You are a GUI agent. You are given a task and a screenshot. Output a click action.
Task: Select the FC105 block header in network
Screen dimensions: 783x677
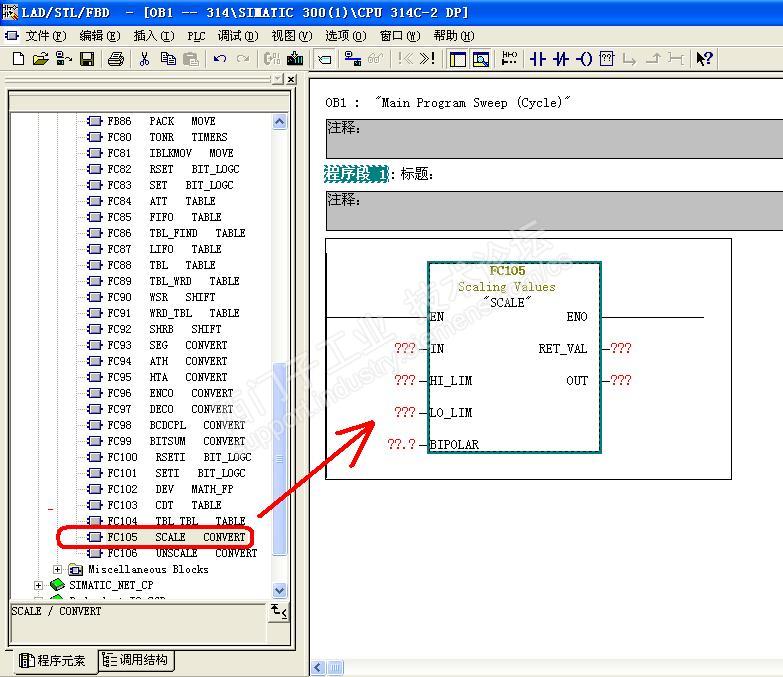(x=507, y=271)
